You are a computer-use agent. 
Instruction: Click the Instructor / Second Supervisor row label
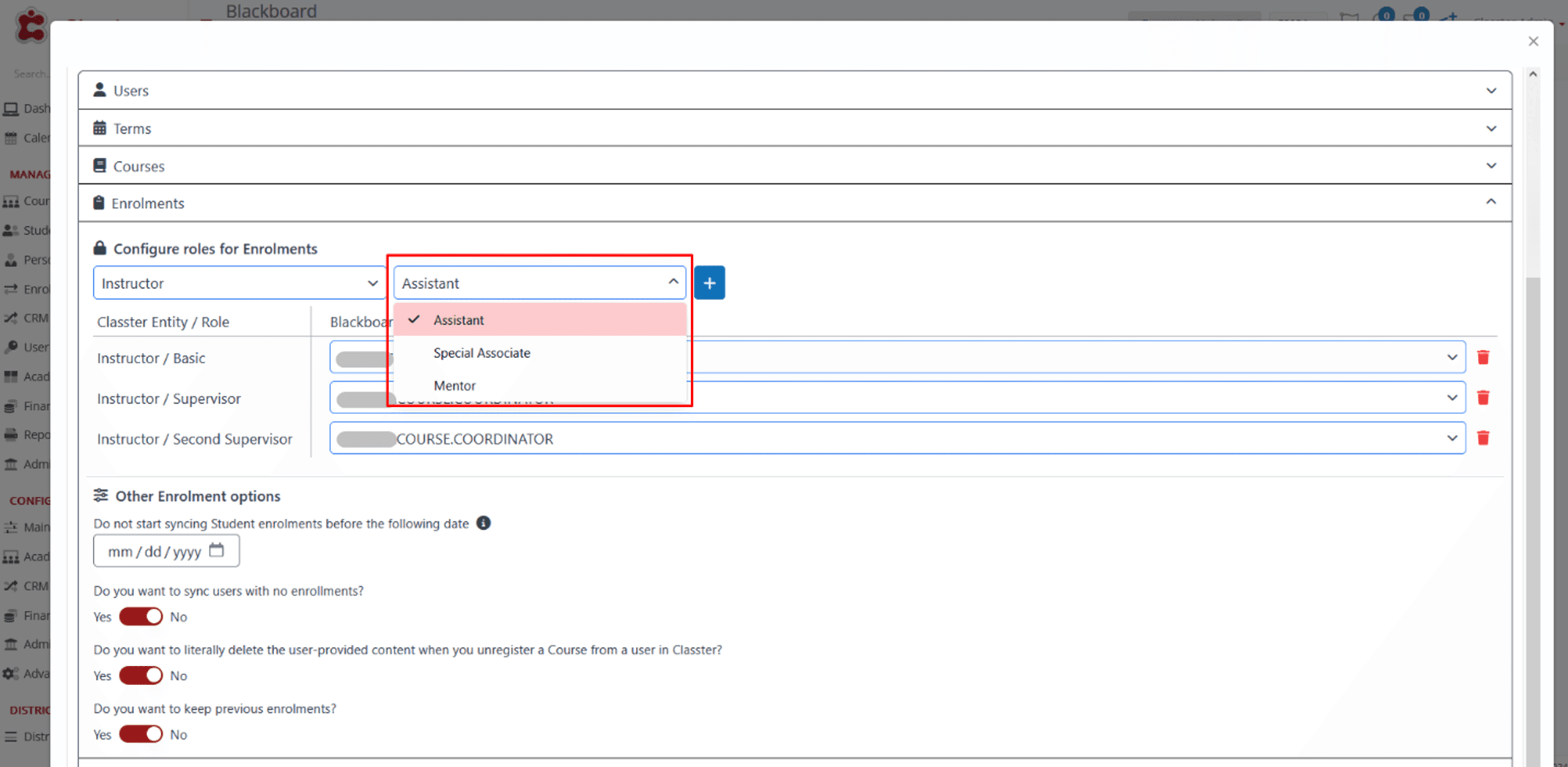click(x=194, y=439)
